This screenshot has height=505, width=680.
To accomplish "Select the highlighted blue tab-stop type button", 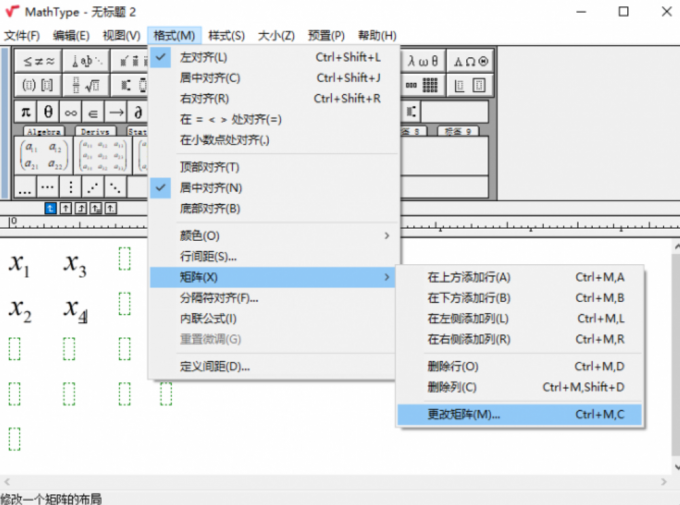I will (x=51, y=209).
